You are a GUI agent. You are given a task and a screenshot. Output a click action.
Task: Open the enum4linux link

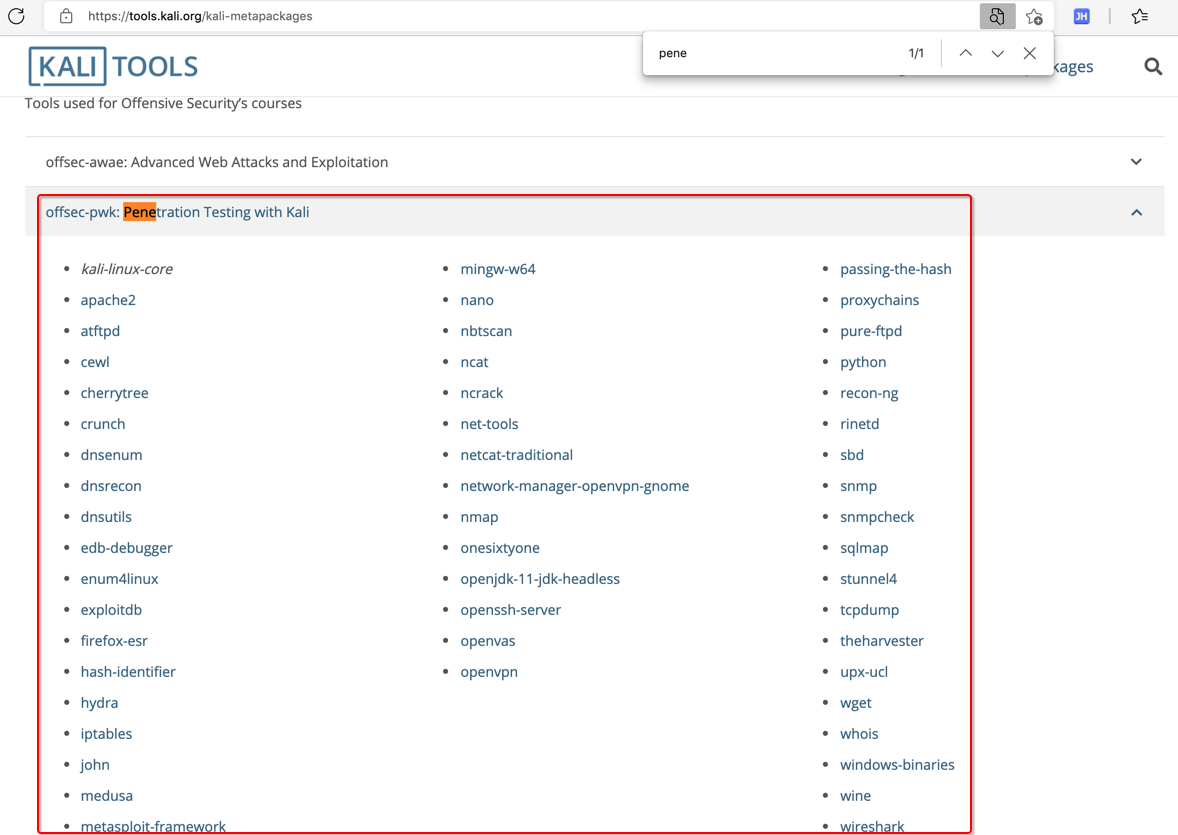119,579
